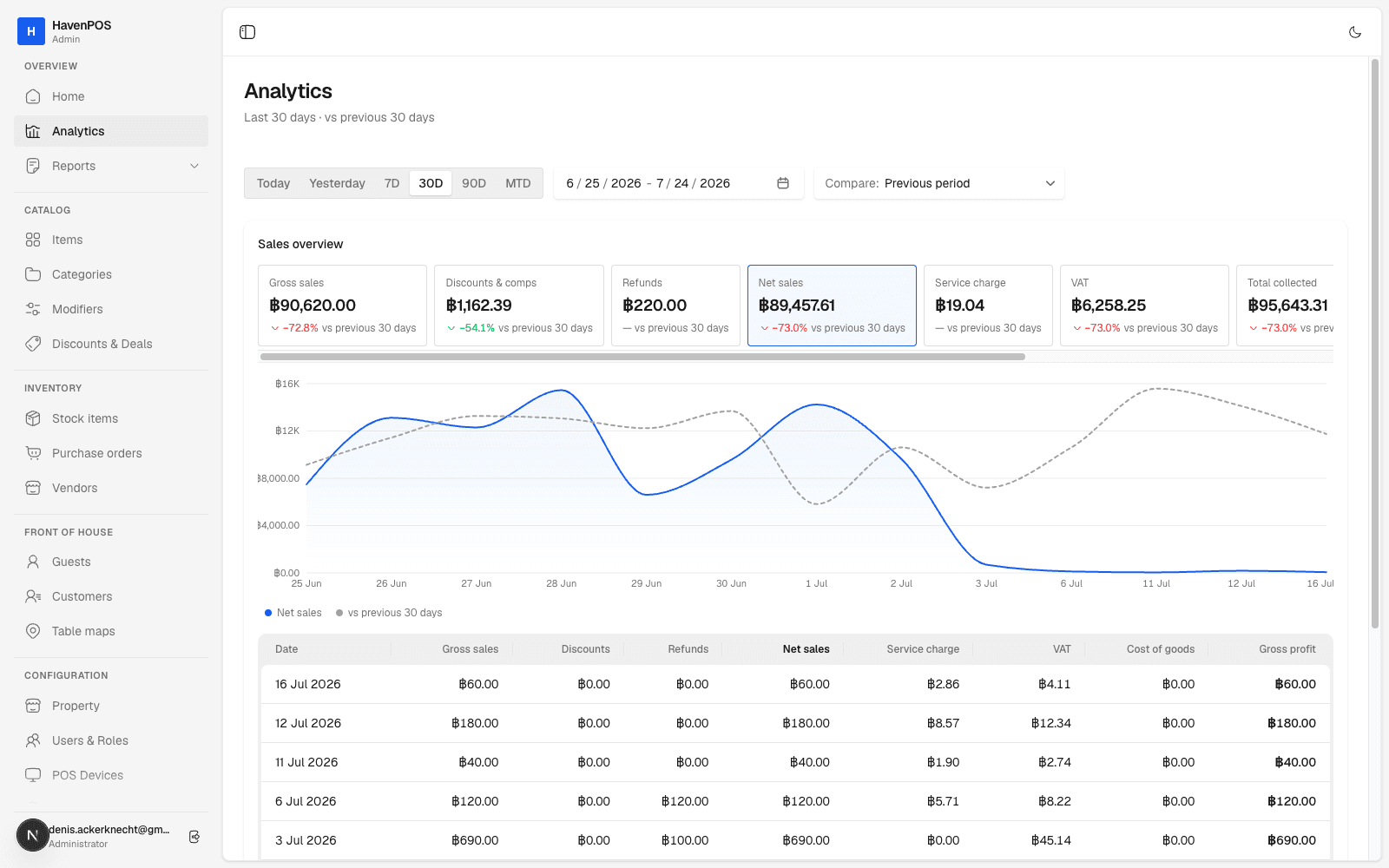Open Purchase orders
The image size is (1389, 868).
point(111,453)
